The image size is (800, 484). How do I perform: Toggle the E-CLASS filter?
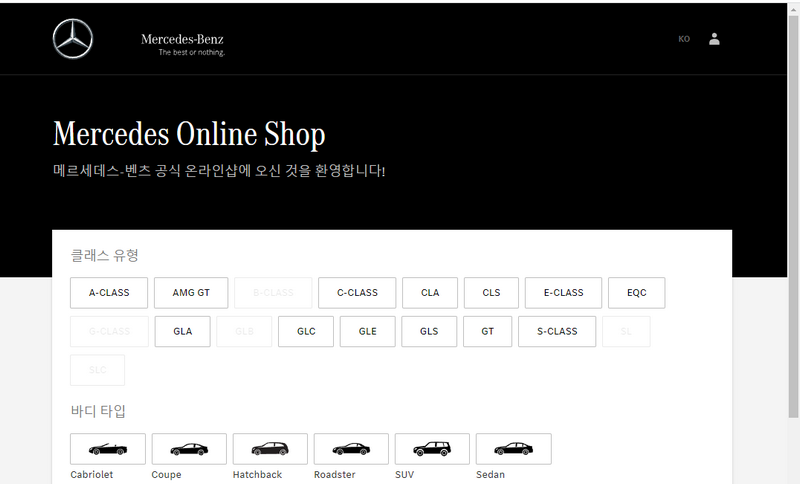[x=563, y=293]
